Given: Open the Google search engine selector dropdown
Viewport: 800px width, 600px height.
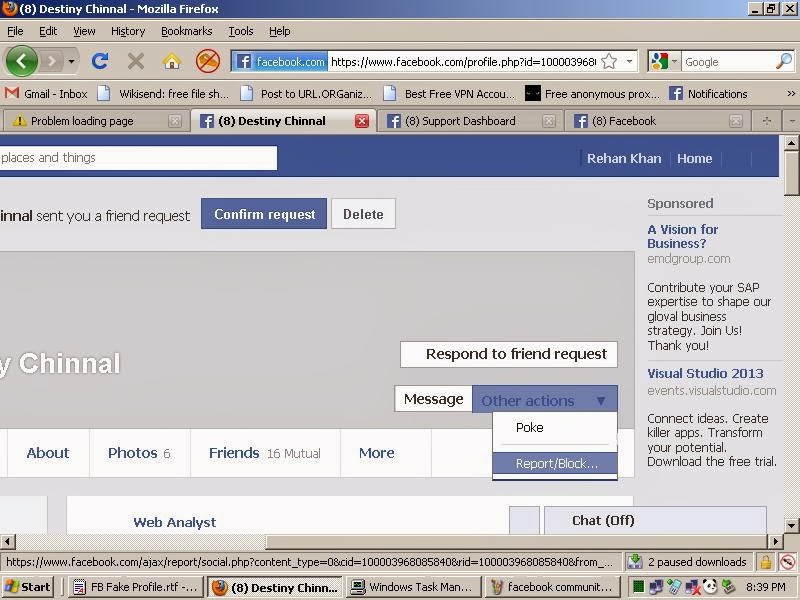Looking at the screenshot, I should pos(664,62).
